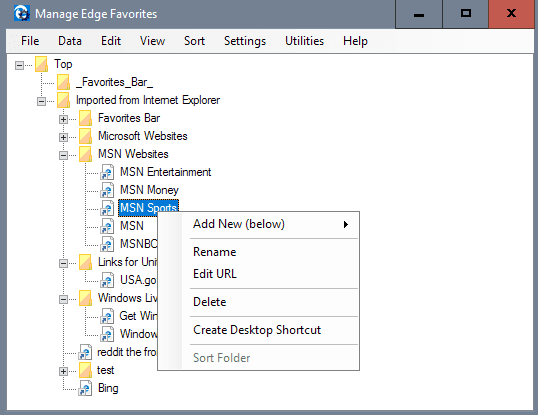Viewport: 538px width, 415px height.
Task: Select the highlighted MSN Sports label
Action: tap(149, 208)
